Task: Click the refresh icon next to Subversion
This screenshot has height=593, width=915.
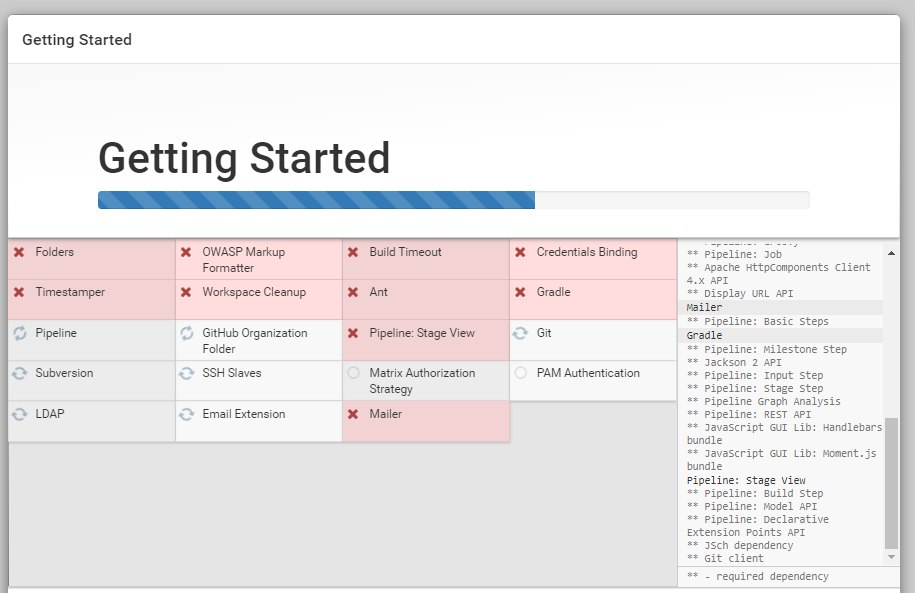Action: pos(20,373)
